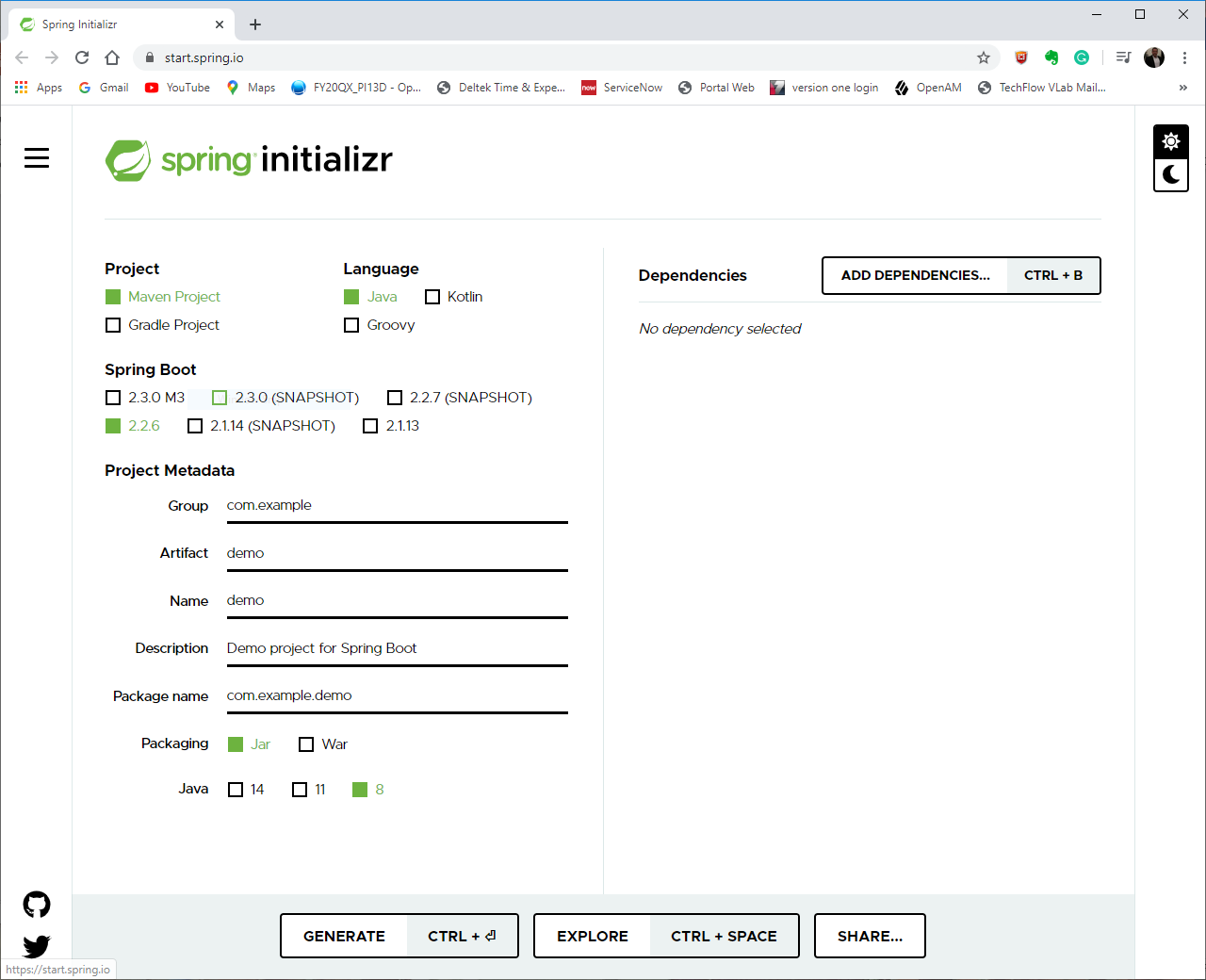Bookmark this page with star icon
This screenshot has height=980, width=1206.
pos(984,57)
